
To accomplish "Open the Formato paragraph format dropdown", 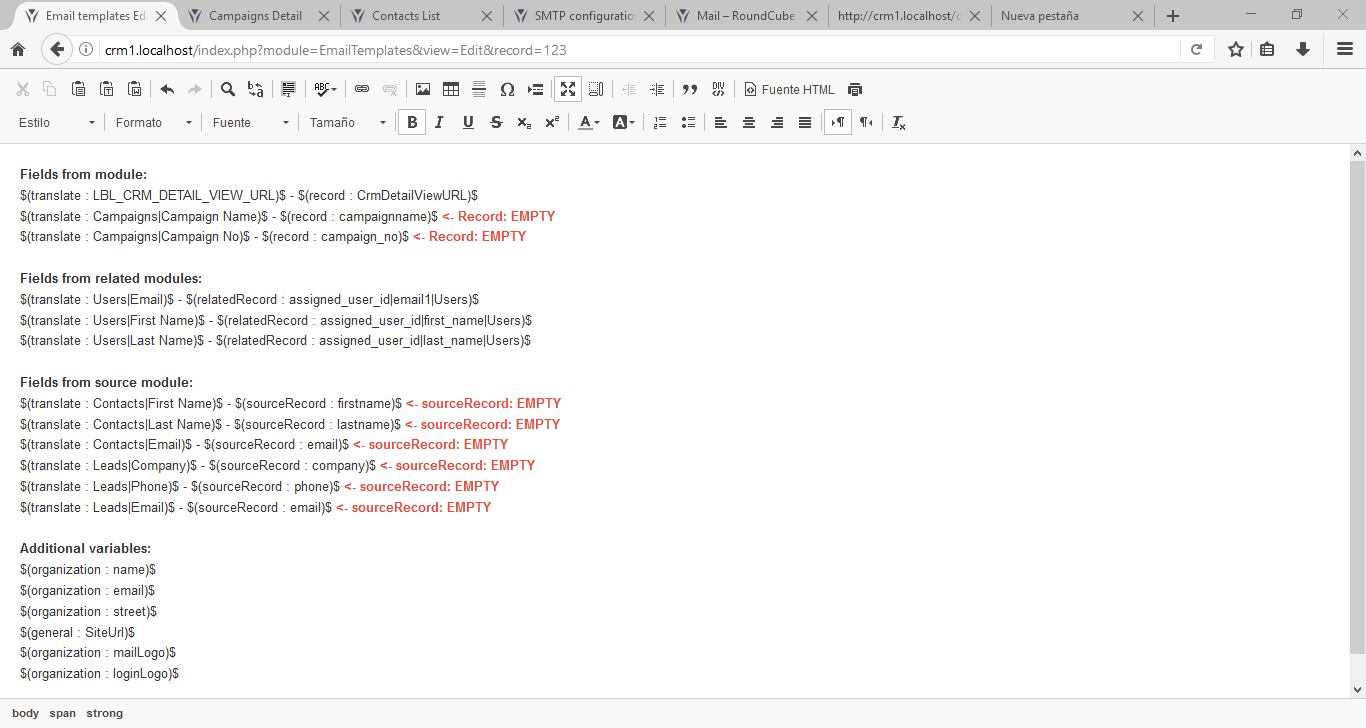I will [155, 122].
